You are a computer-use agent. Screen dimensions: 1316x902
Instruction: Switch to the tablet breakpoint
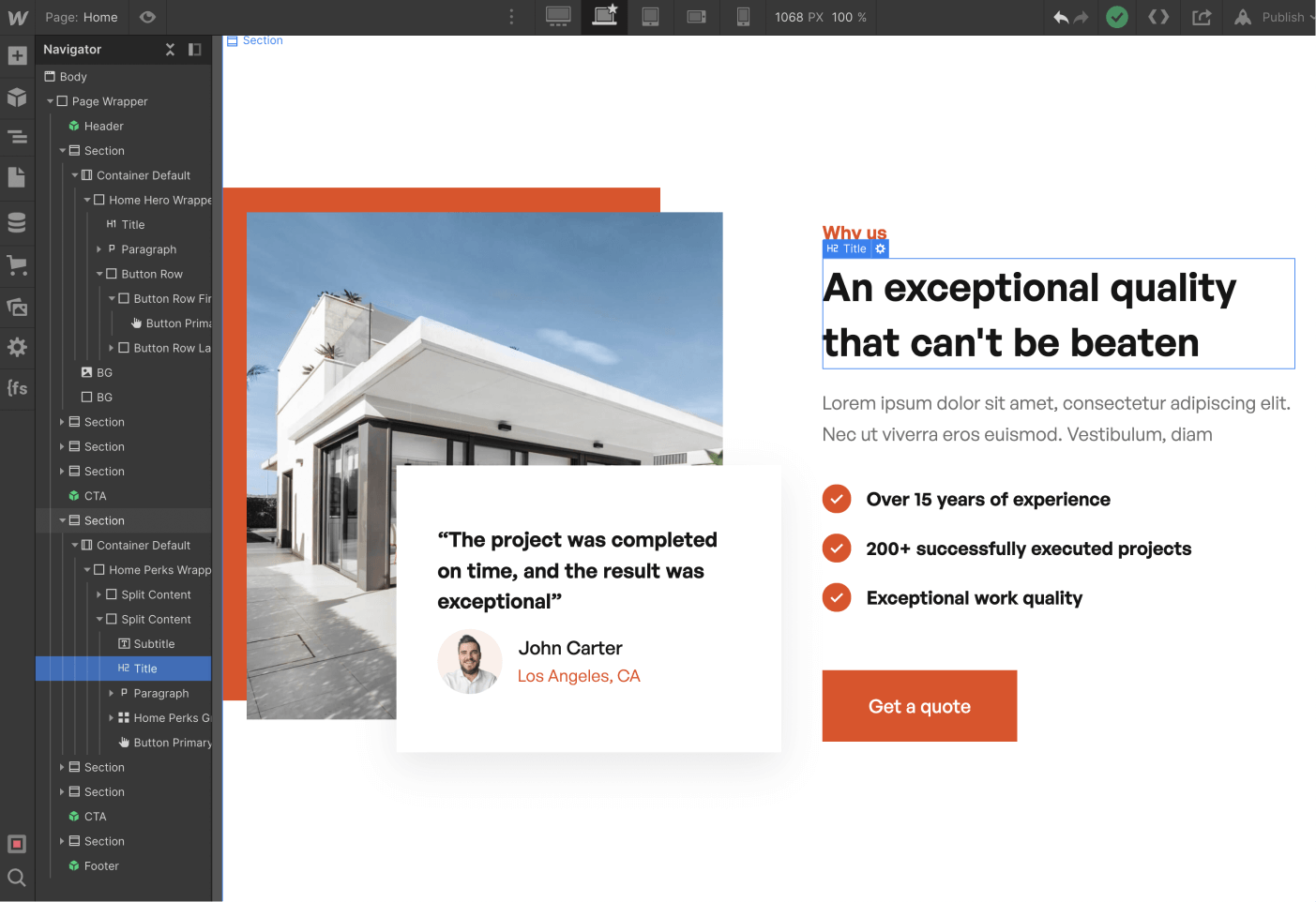650,17
